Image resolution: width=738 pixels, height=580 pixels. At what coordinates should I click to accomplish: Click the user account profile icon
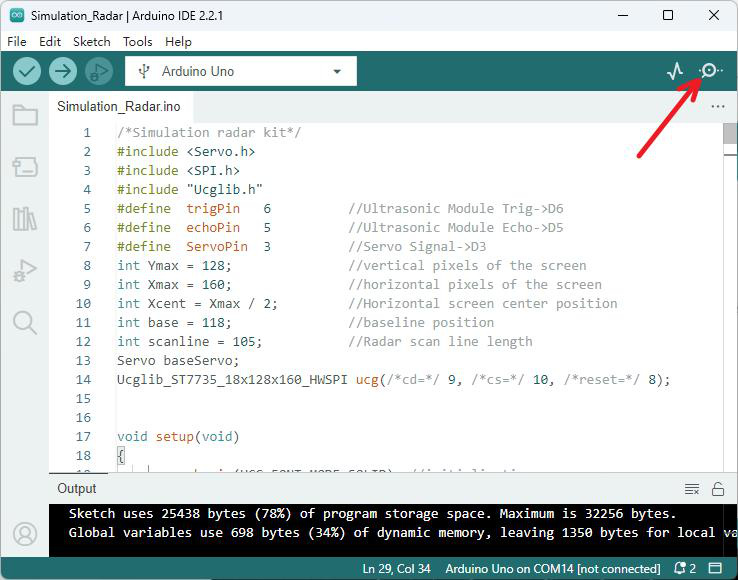click(25, 534)
